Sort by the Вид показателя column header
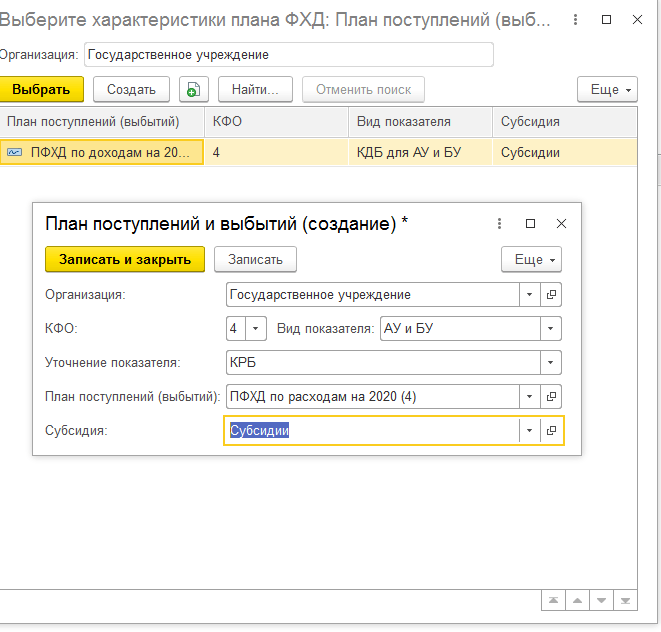 pos(420,122)
